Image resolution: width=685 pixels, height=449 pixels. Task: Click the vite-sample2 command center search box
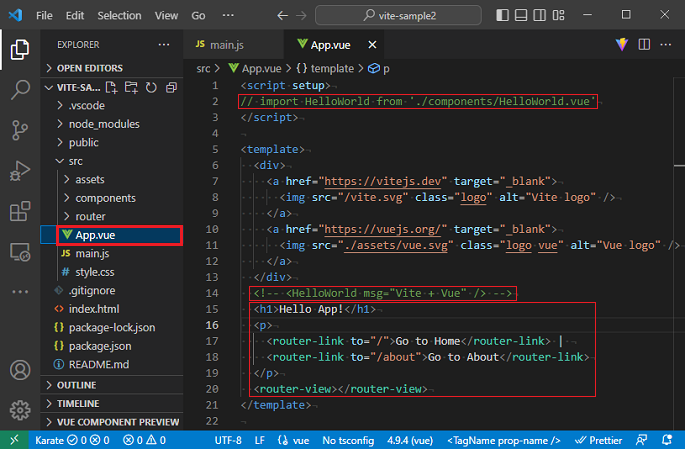click(398, 16)
